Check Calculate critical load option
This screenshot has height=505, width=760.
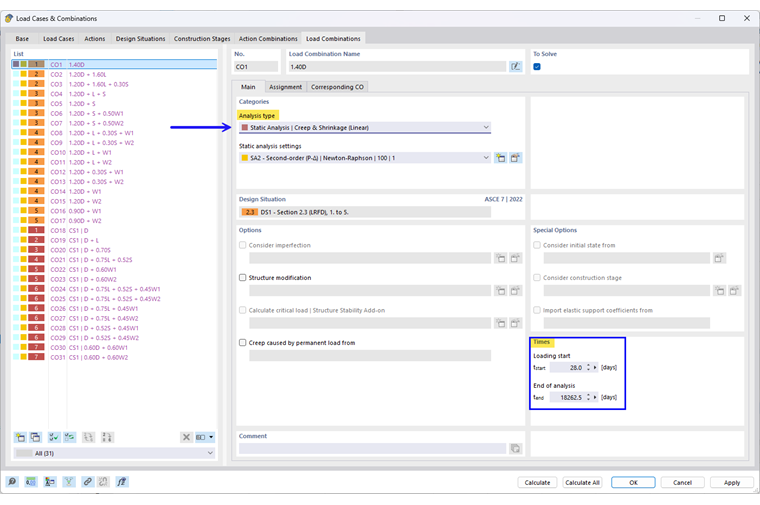tap(242, 310)
